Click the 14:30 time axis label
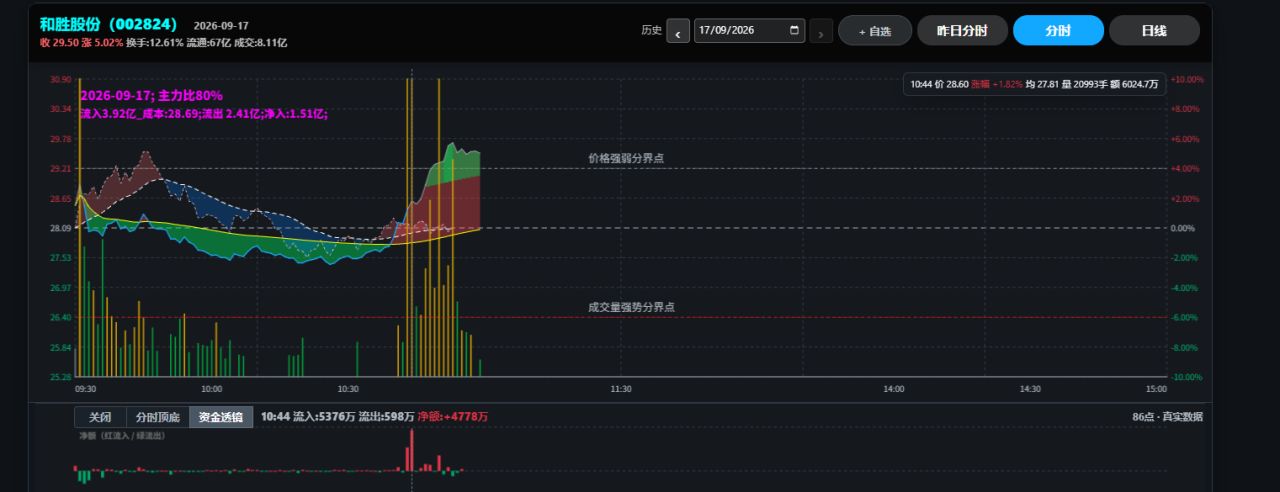 point(1030,389)
